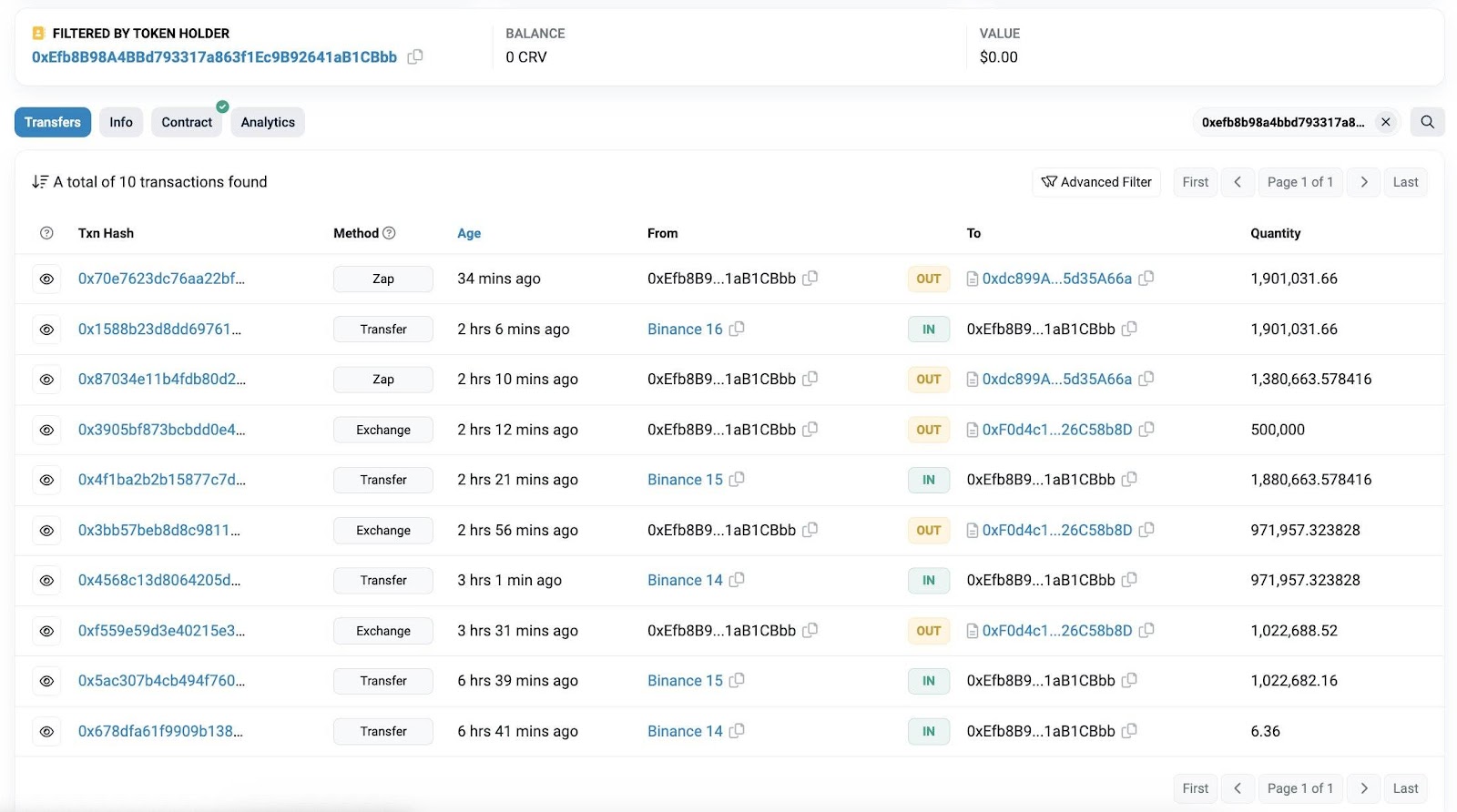Open transaction hash 0x87034e11b4fdb80d2
Viewport: 1457px width, 812px height.
pyautogui.click(x=162, y=379)
